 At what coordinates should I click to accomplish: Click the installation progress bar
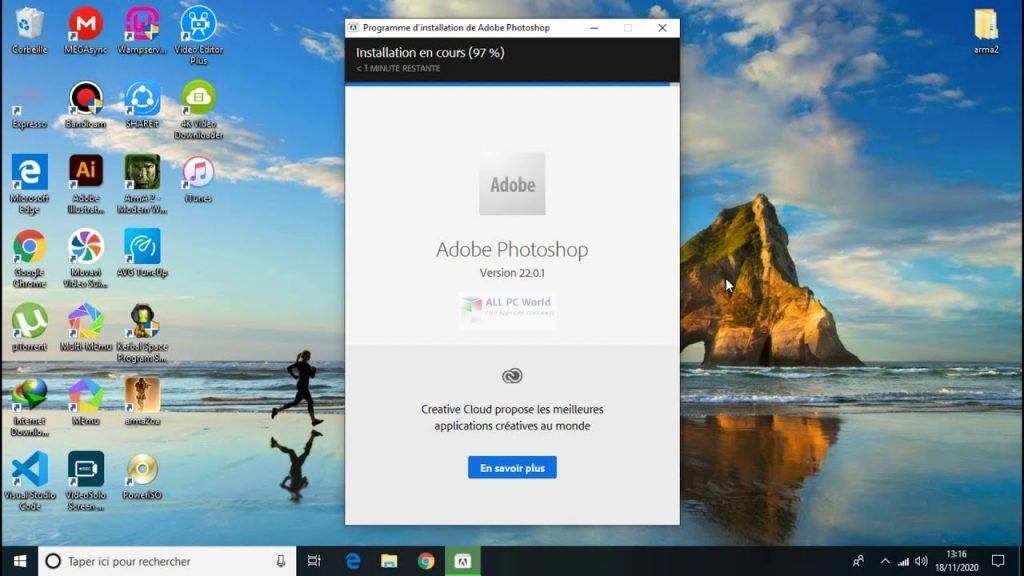(512, 84)
